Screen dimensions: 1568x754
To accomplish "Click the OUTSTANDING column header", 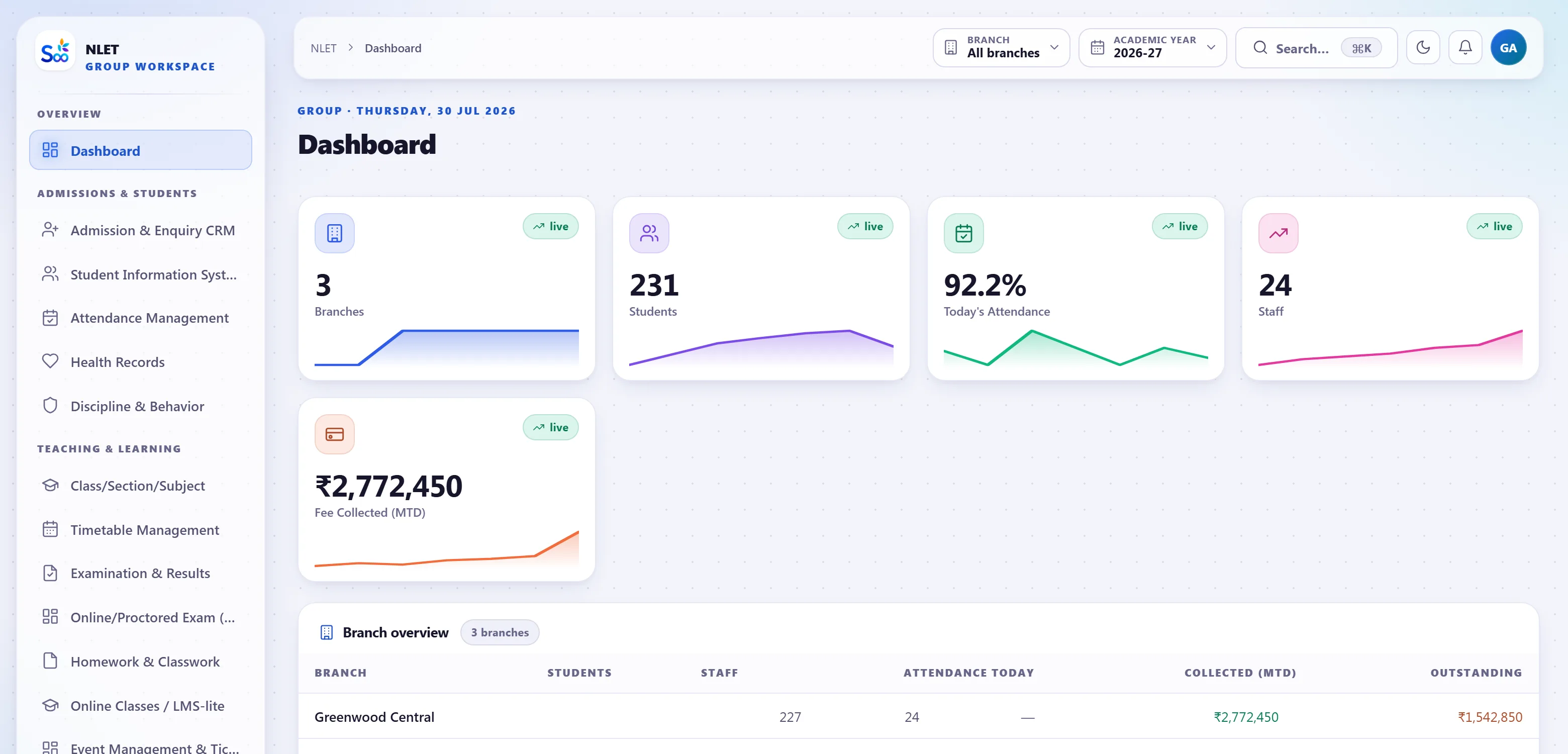I will click(x=1476, y=673).
